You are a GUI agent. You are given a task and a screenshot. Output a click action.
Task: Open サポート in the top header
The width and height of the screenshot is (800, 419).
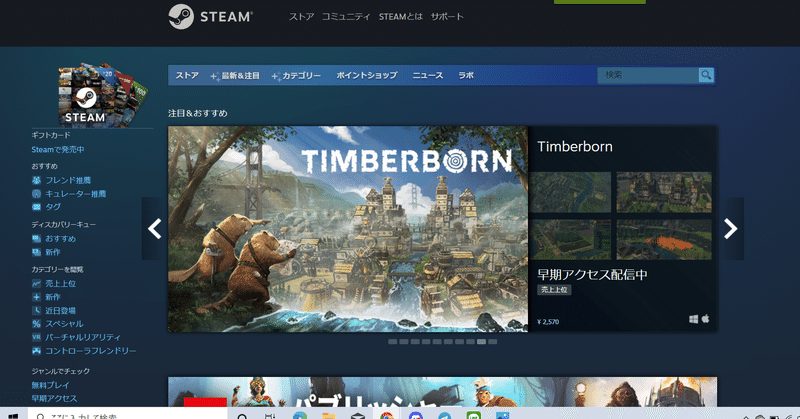447,17
